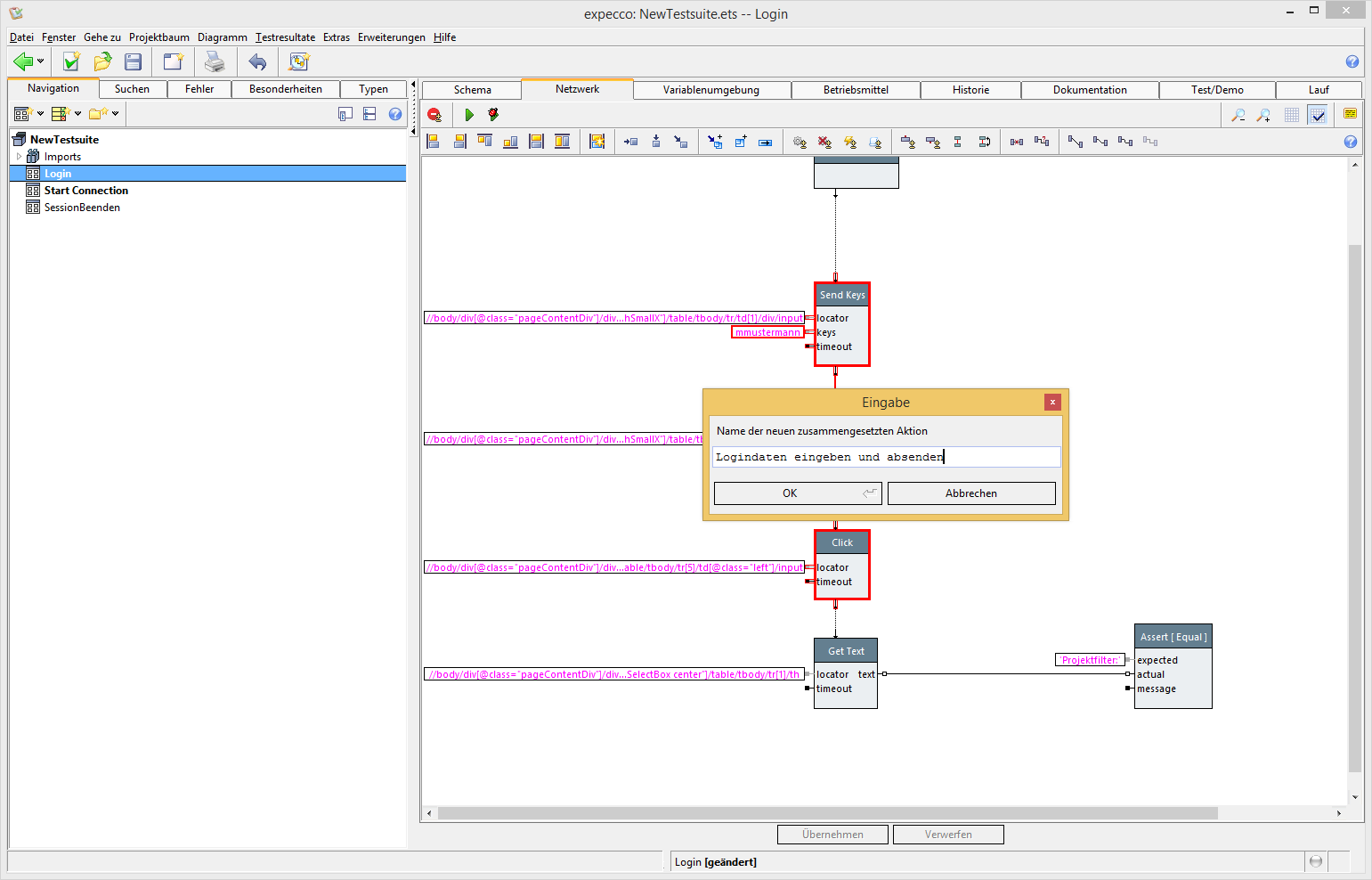Click the action name text field
The image size is (1372, 880).
pyautogui.click(x=886, y=457)
